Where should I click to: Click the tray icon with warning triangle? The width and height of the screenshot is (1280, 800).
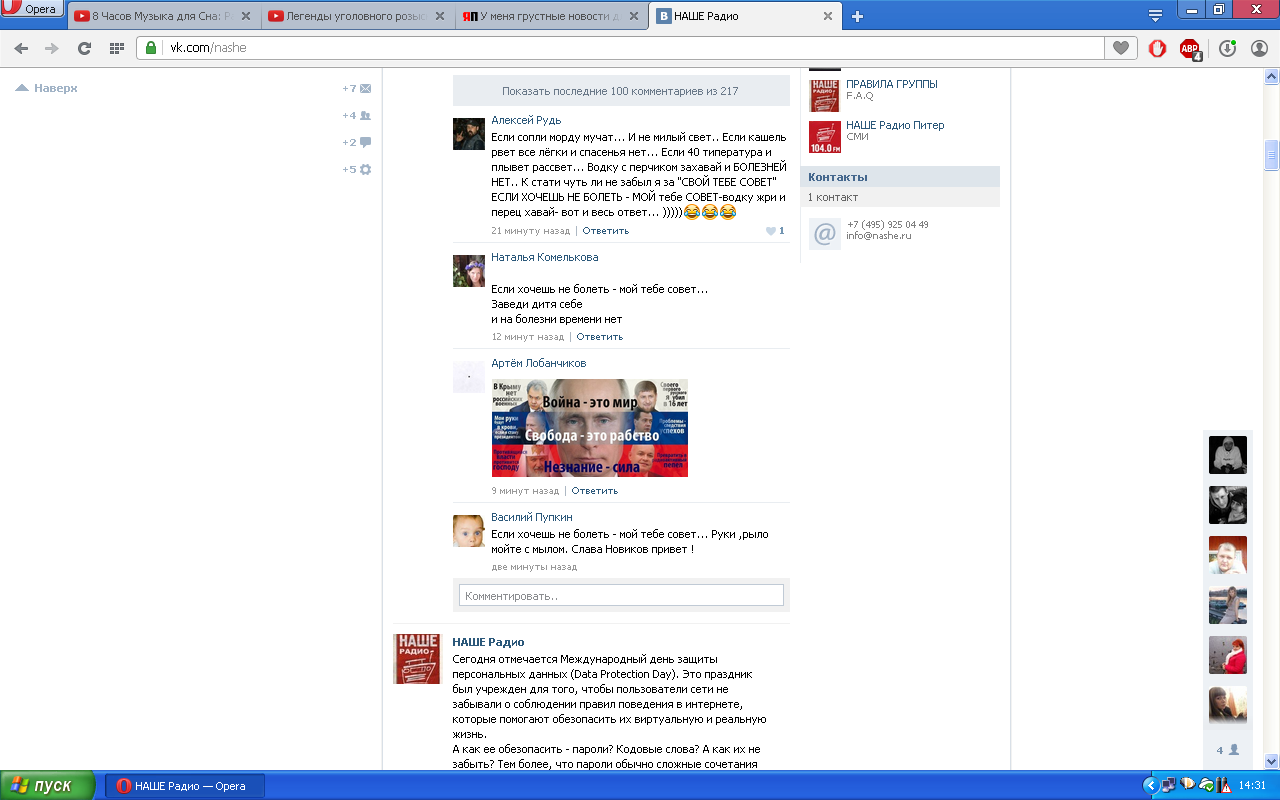1224,786
